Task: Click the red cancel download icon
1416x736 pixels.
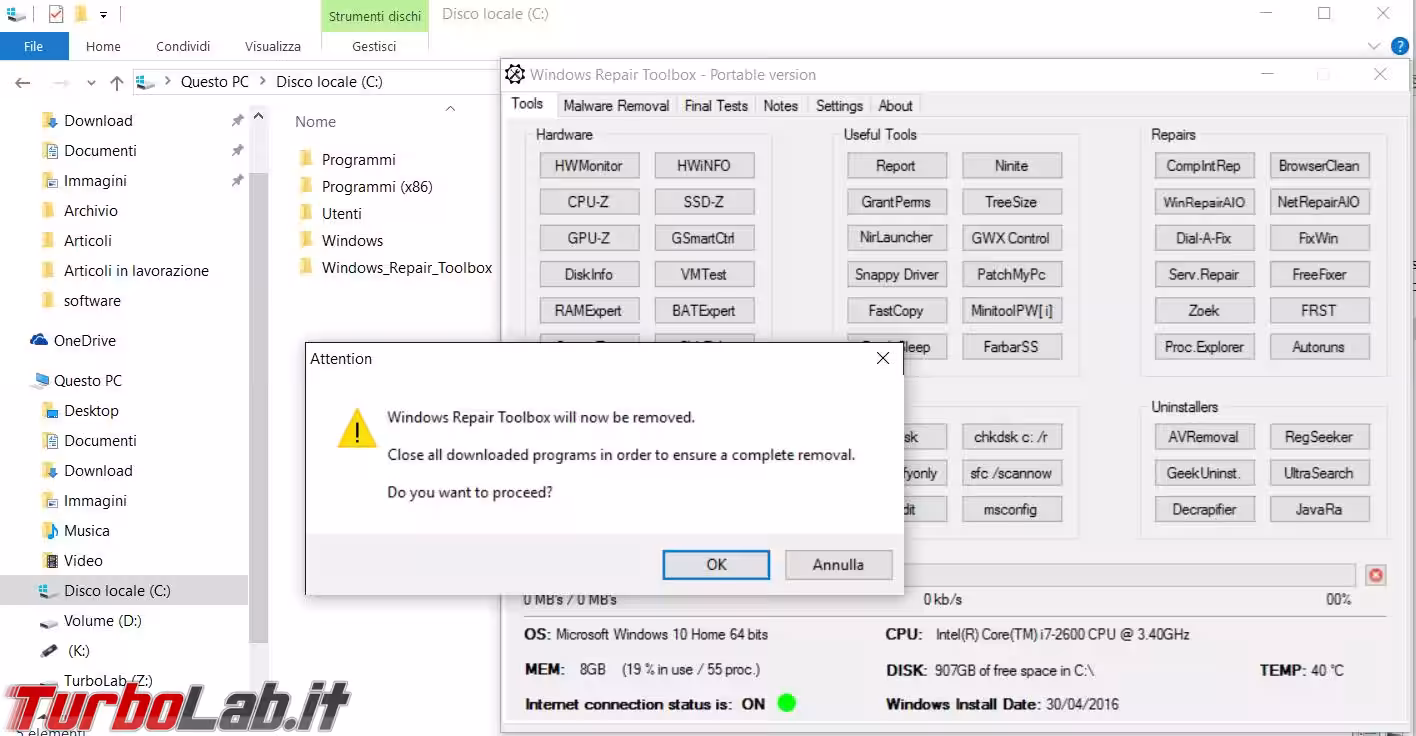Action: (x=1376, y=575)
